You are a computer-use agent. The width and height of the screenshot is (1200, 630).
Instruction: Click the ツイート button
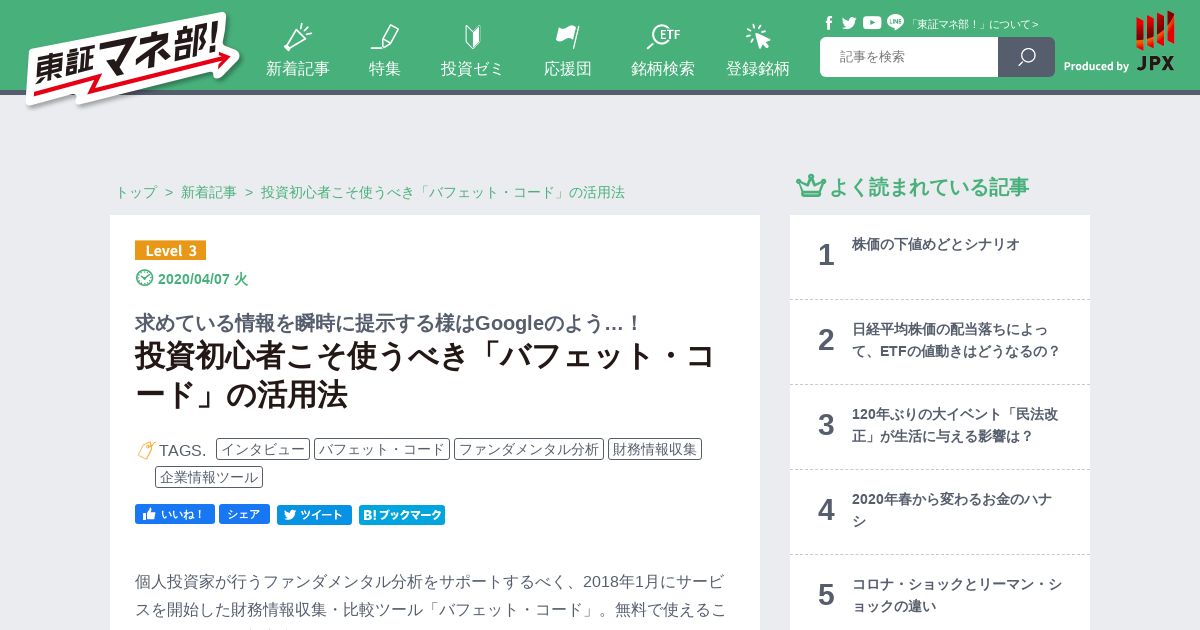click(x=314, y=515)
